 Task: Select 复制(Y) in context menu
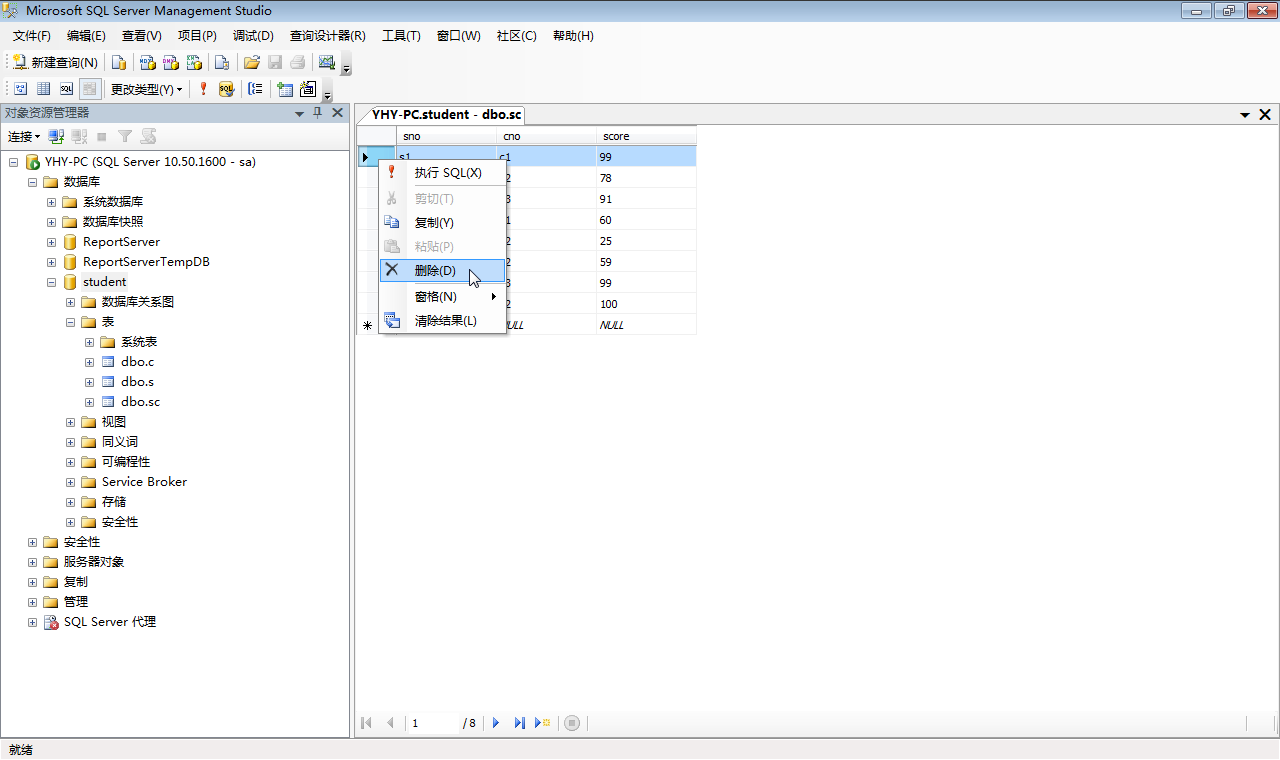(x=443, y=222)
